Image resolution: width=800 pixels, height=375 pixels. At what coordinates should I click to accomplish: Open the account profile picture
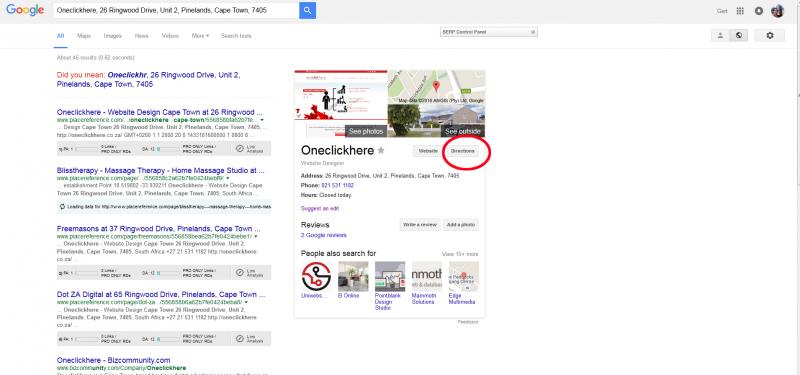(x=777, y=11)
